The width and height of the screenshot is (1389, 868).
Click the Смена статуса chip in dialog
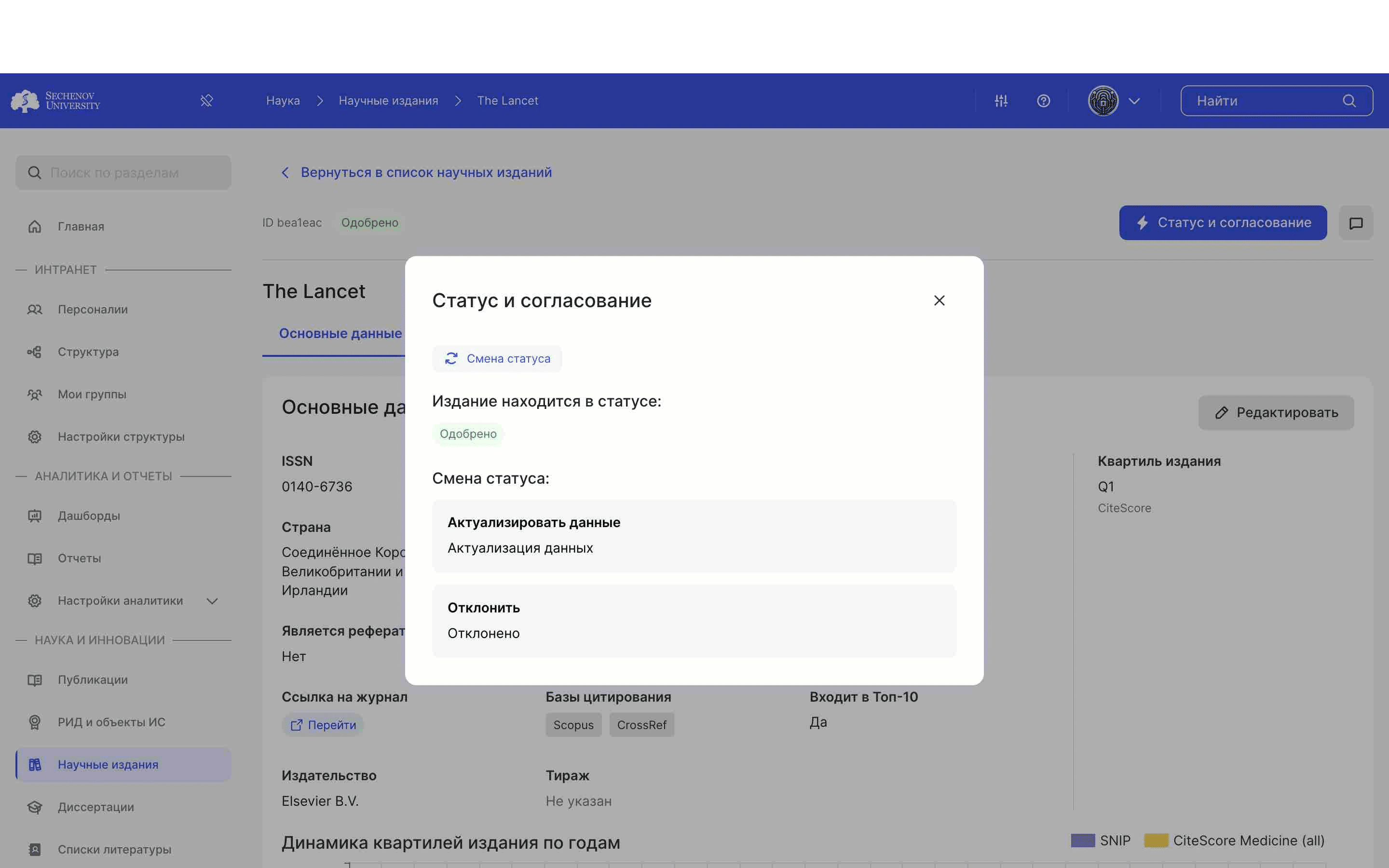click(497, 359)
